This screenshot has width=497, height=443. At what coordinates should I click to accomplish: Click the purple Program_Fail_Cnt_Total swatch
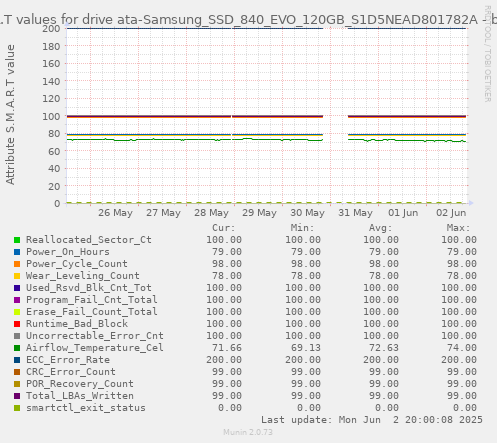pyautogui.click(x=17, y=300)
